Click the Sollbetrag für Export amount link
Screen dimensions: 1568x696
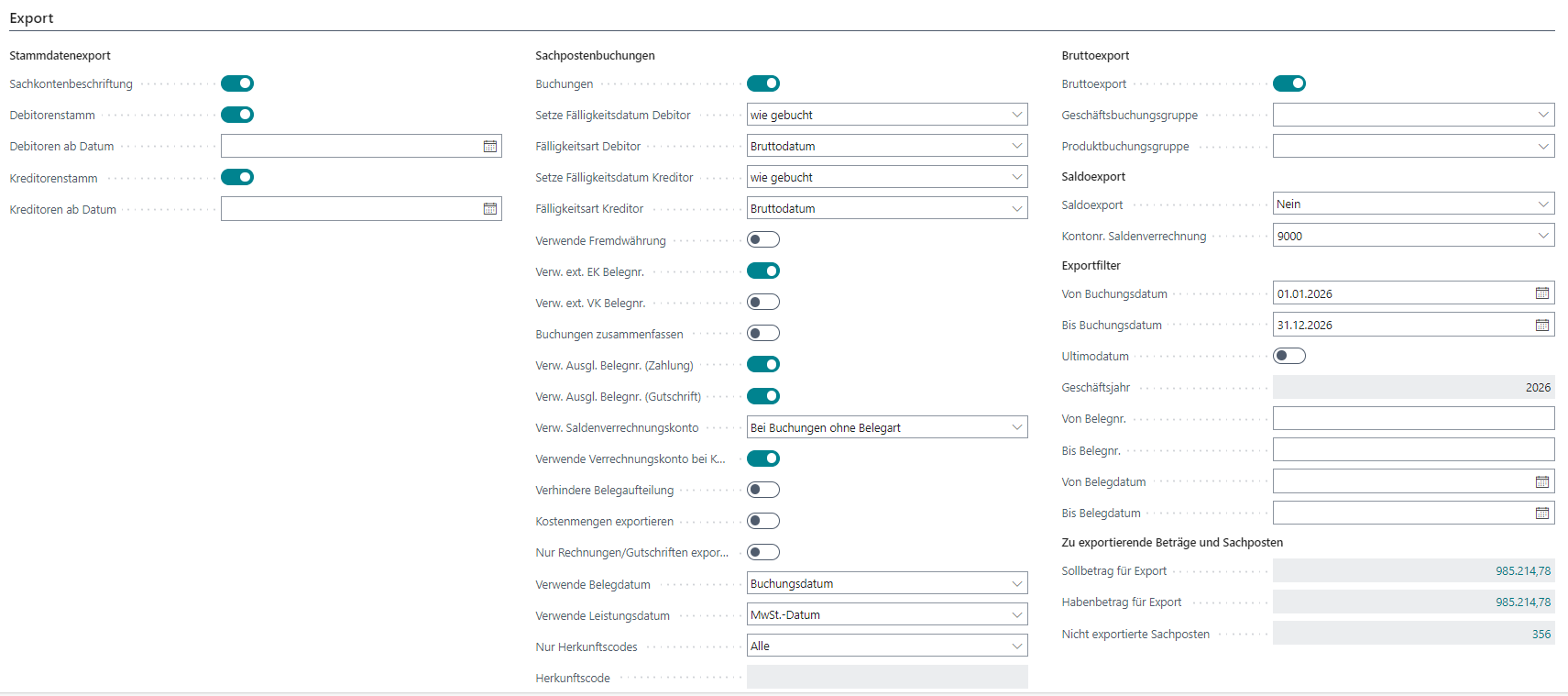click(1523, 571)
